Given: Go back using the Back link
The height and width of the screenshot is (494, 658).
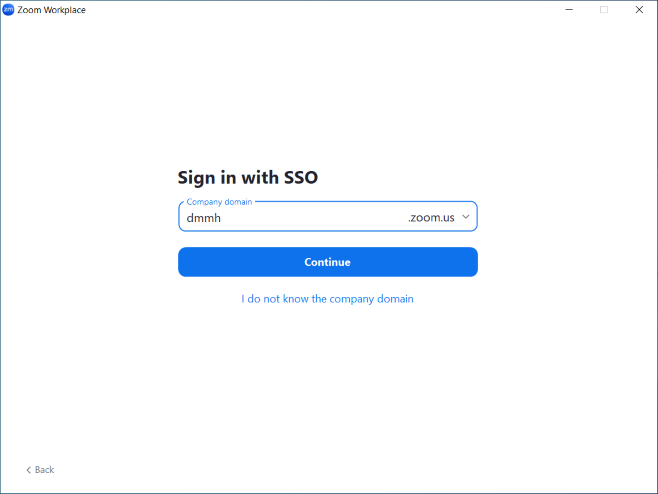Looking at the screenshot, I should (40, 470).
